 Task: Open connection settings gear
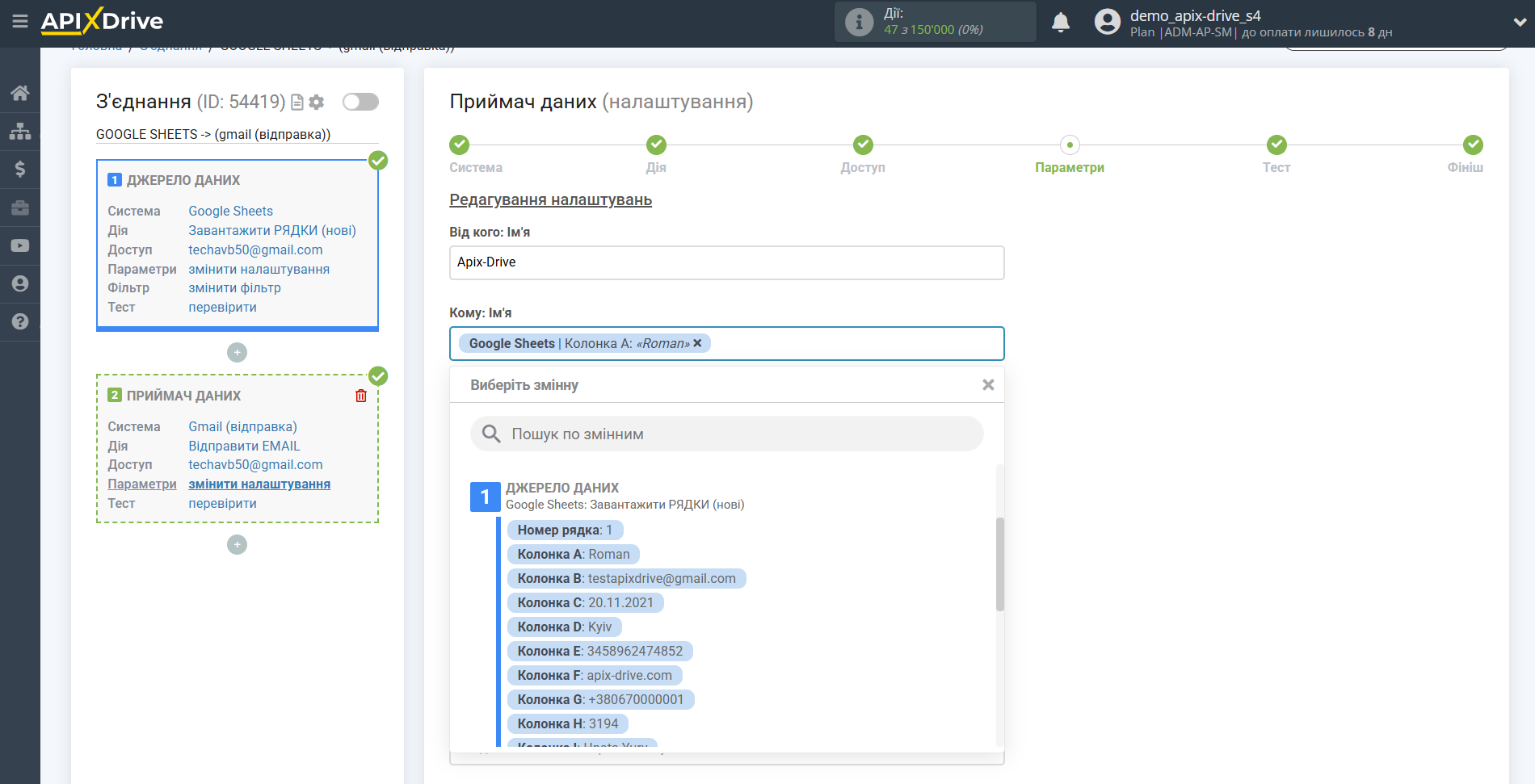[x=317, y=102]
